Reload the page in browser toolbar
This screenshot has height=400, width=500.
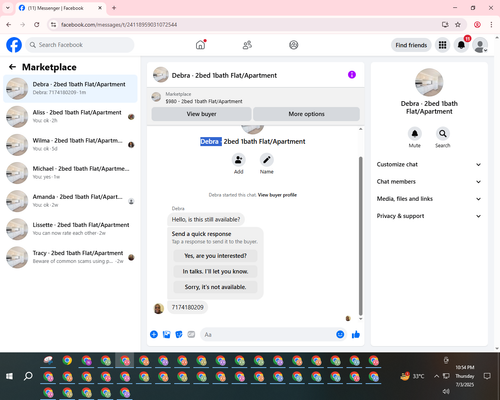[x=37, y=25]
